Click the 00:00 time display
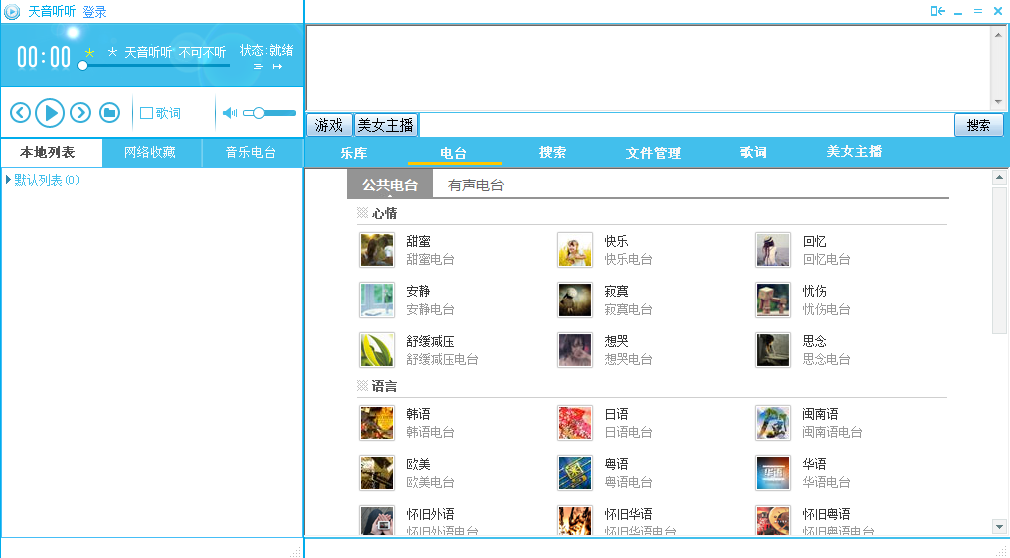1010x558 pixels. point(44,57)
